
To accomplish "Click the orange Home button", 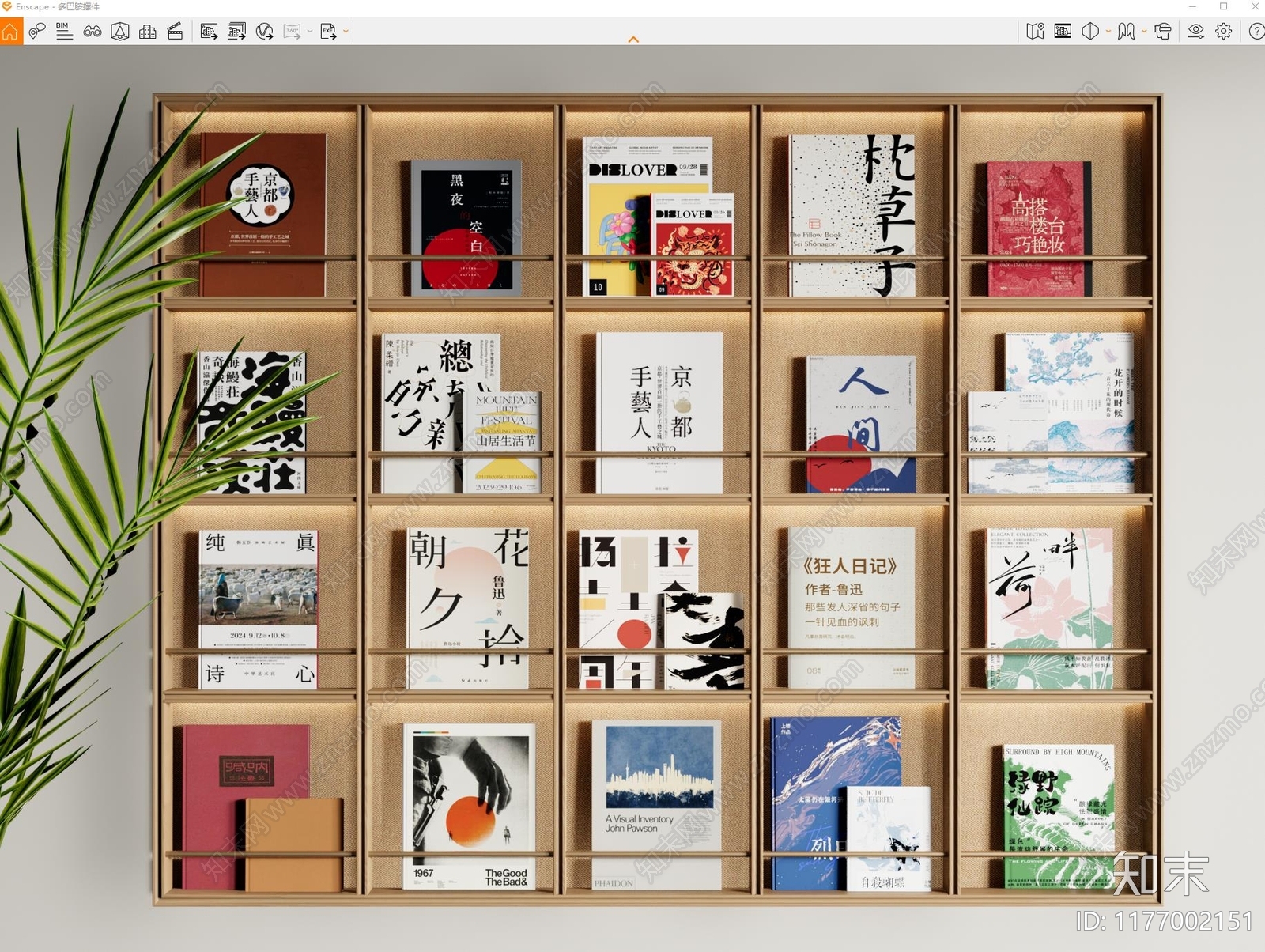I will [11, 32].
